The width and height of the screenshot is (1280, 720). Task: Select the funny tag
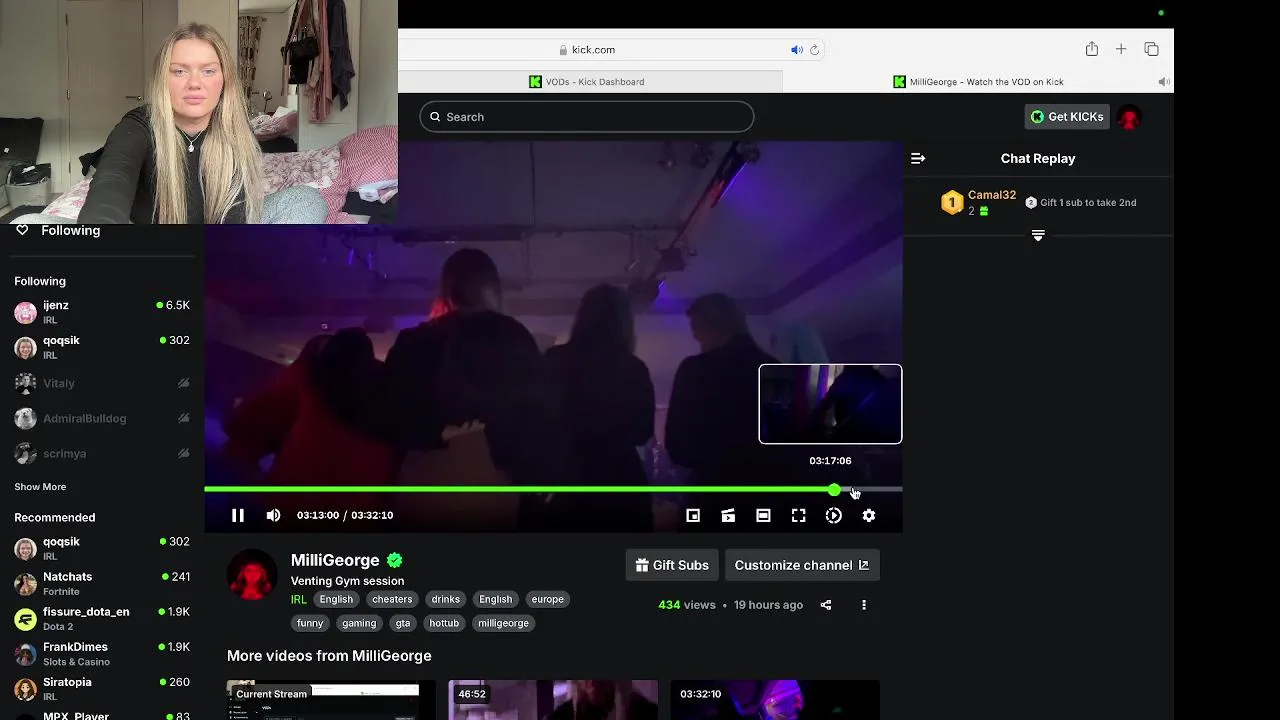click(310, 623)
